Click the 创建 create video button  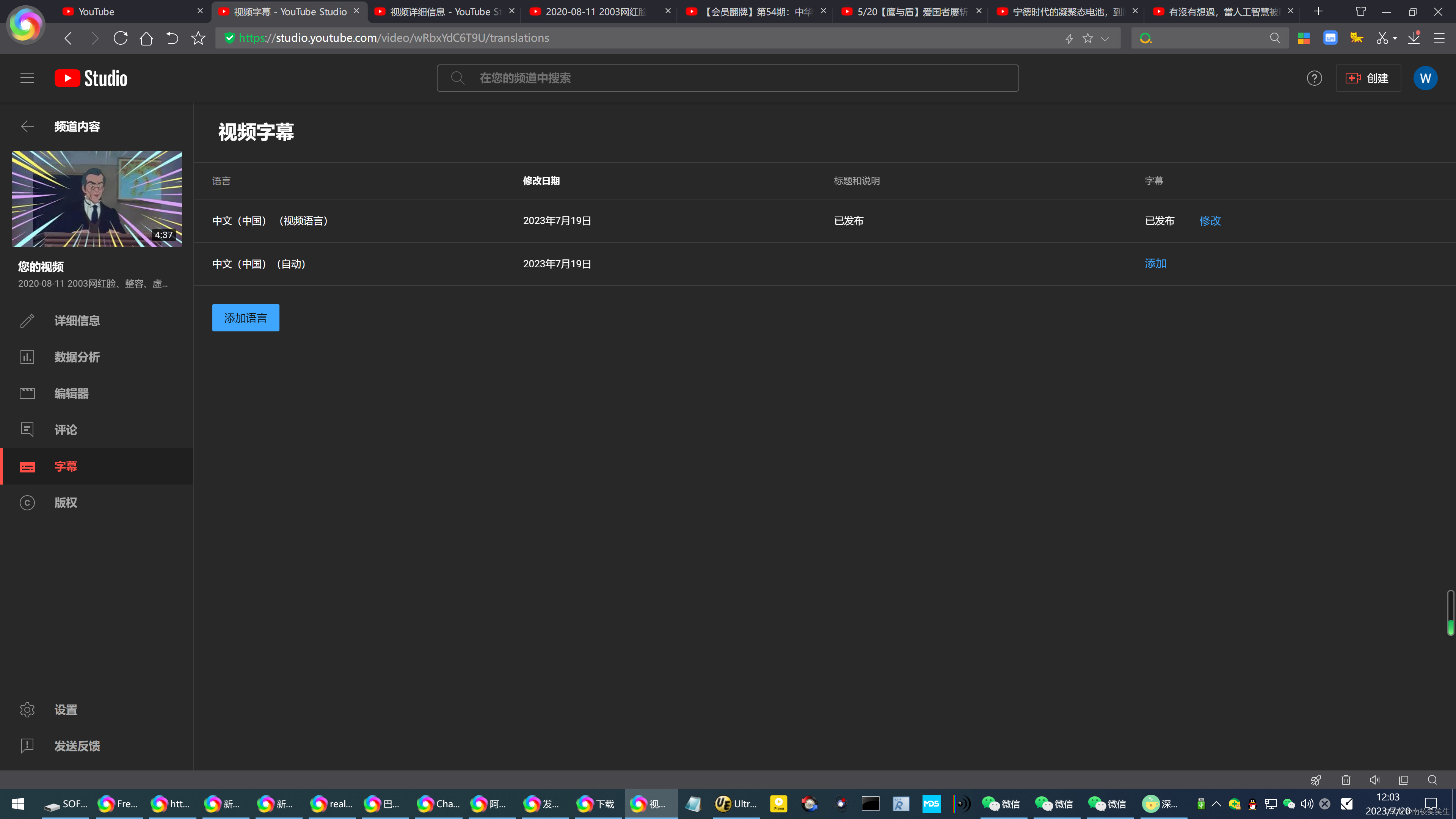click(x=1368, y=78)
